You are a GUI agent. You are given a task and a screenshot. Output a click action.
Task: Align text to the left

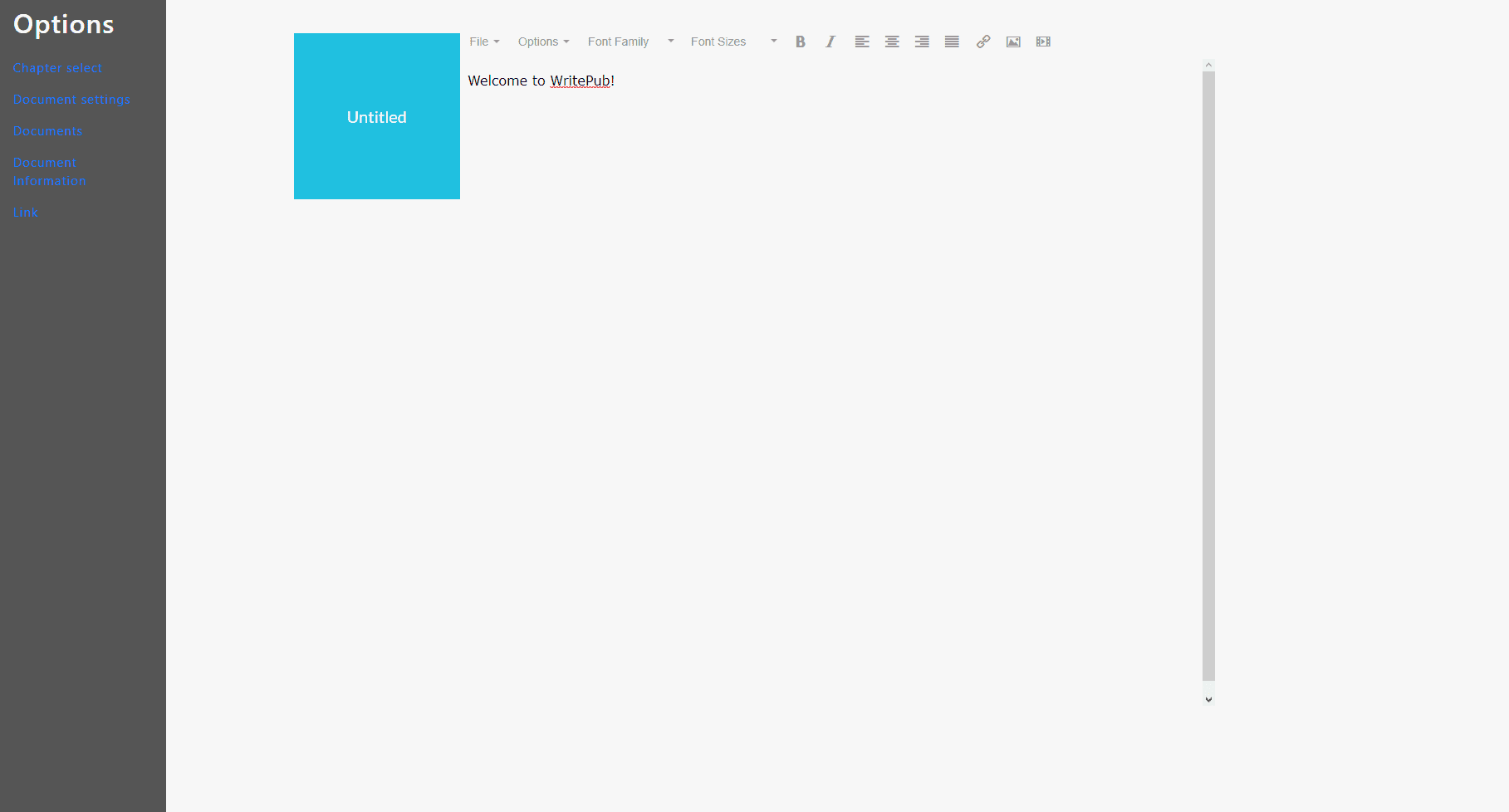click(862, 42)
